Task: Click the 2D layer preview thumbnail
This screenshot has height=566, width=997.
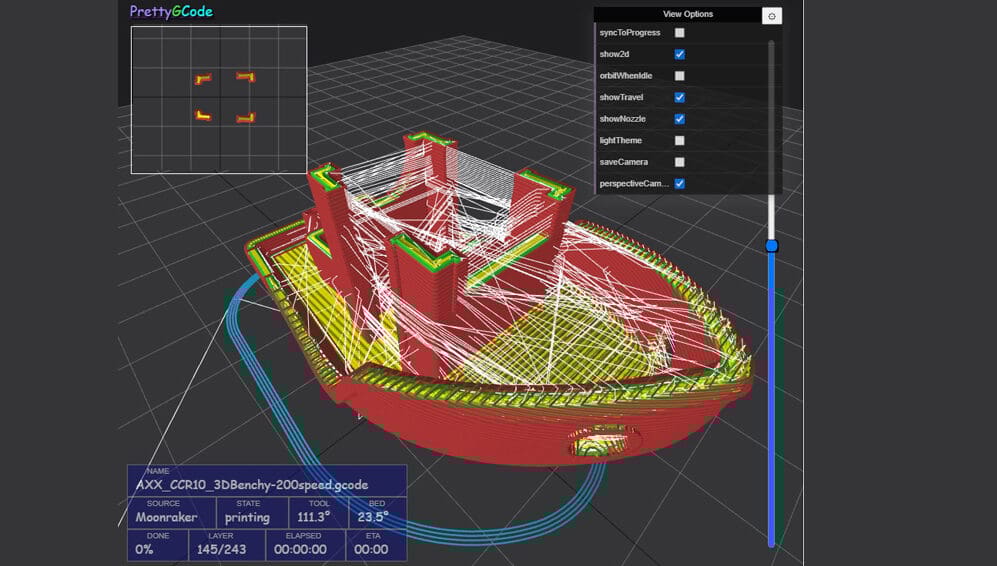Action: pyautogui.click(x=219, y=100)
